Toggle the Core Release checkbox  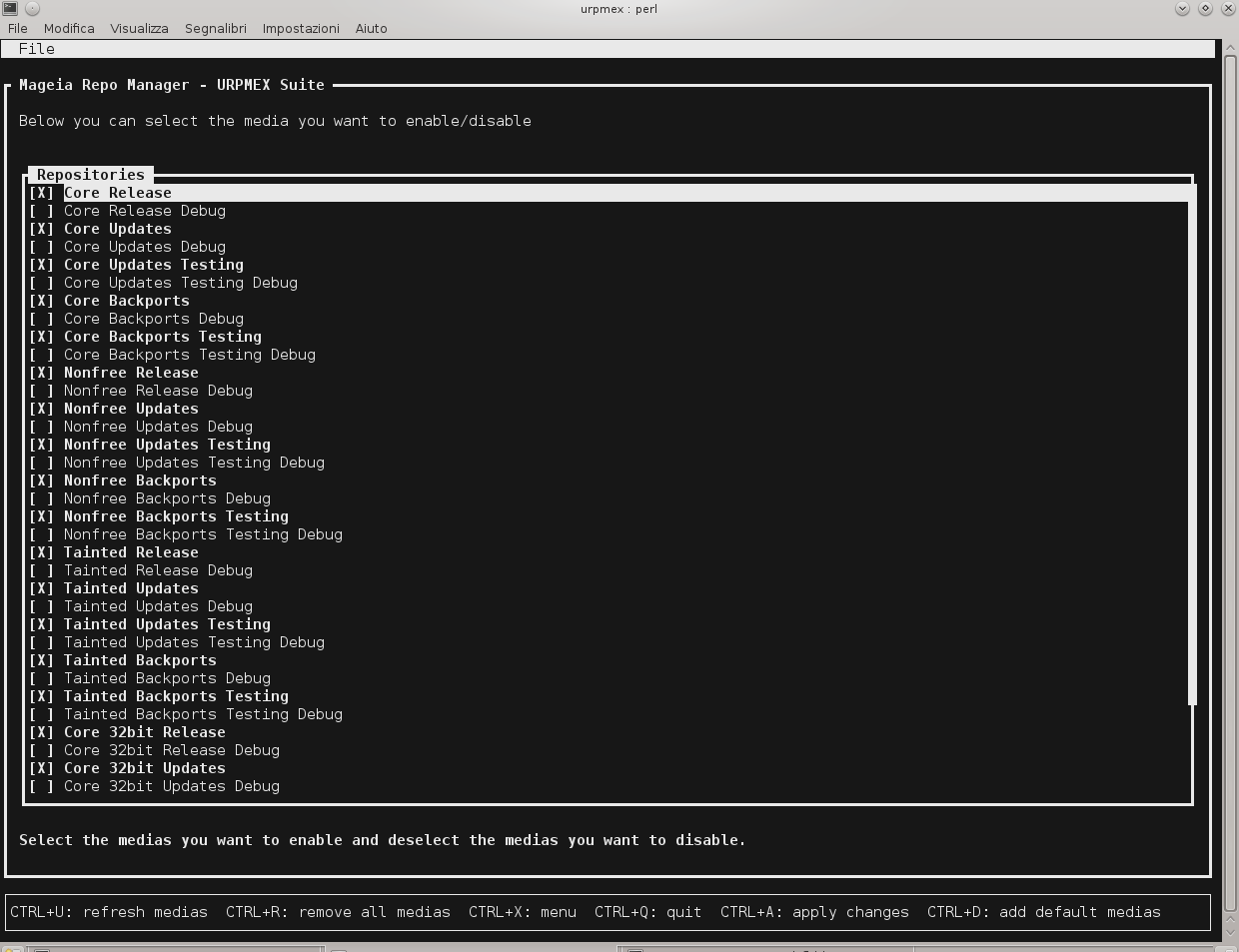pos(41,193)
